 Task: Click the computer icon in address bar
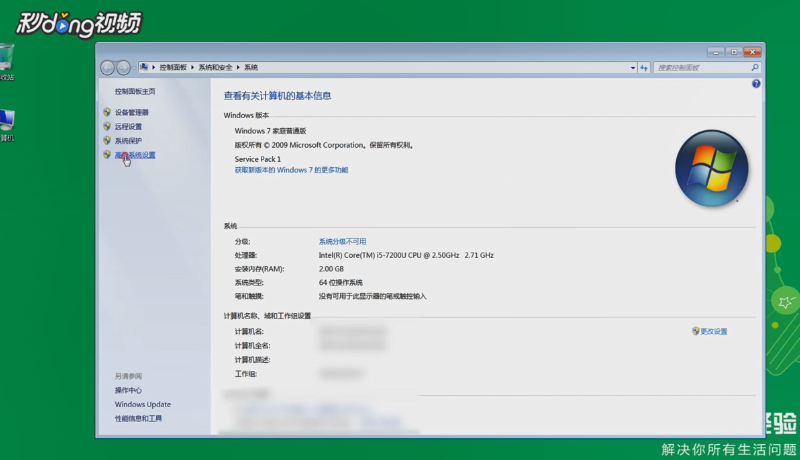[x=144, y=67]
